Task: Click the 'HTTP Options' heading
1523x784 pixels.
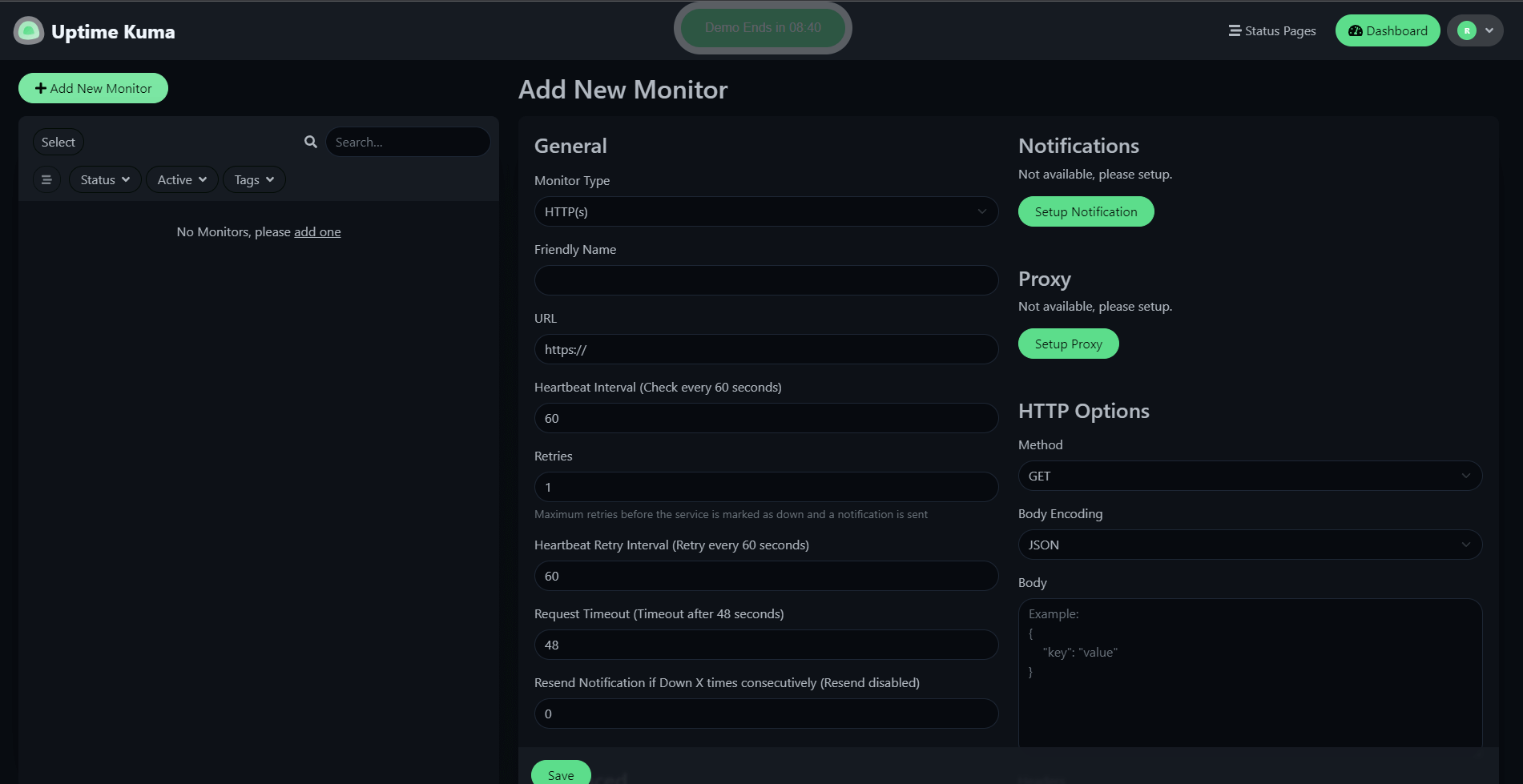Action: (x=1083, y=411)
